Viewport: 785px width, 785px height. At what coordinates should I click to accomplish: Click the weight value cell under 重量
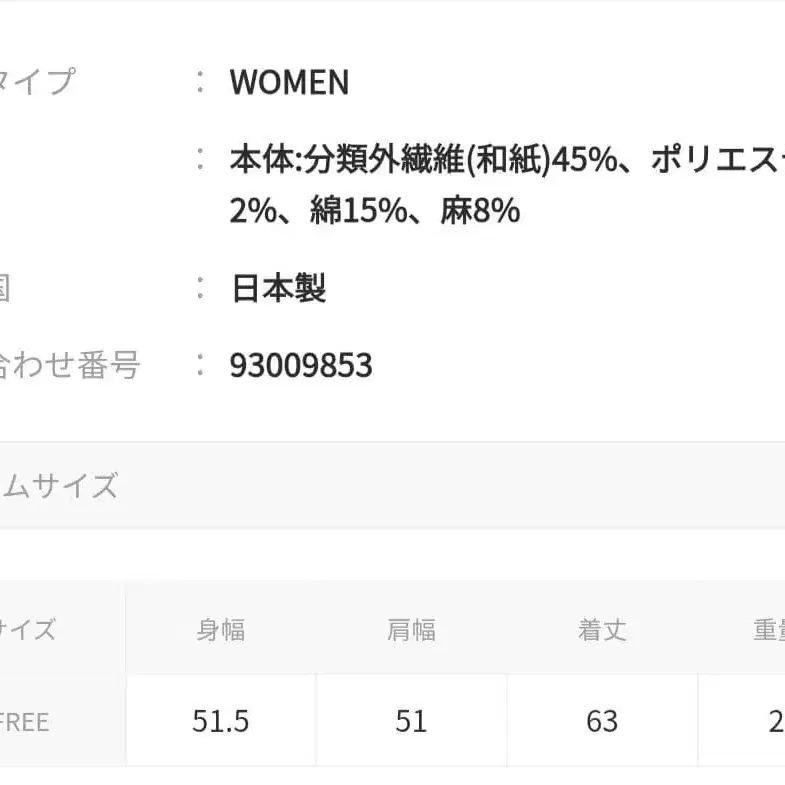[772, 721]
